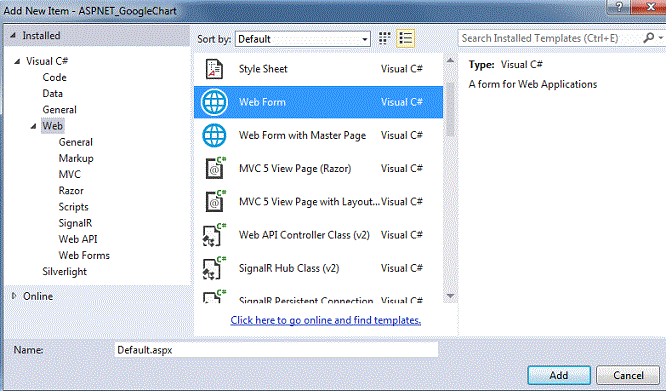Select Razor category
This screenshot has height=391, width=666.
click(71, 191)
